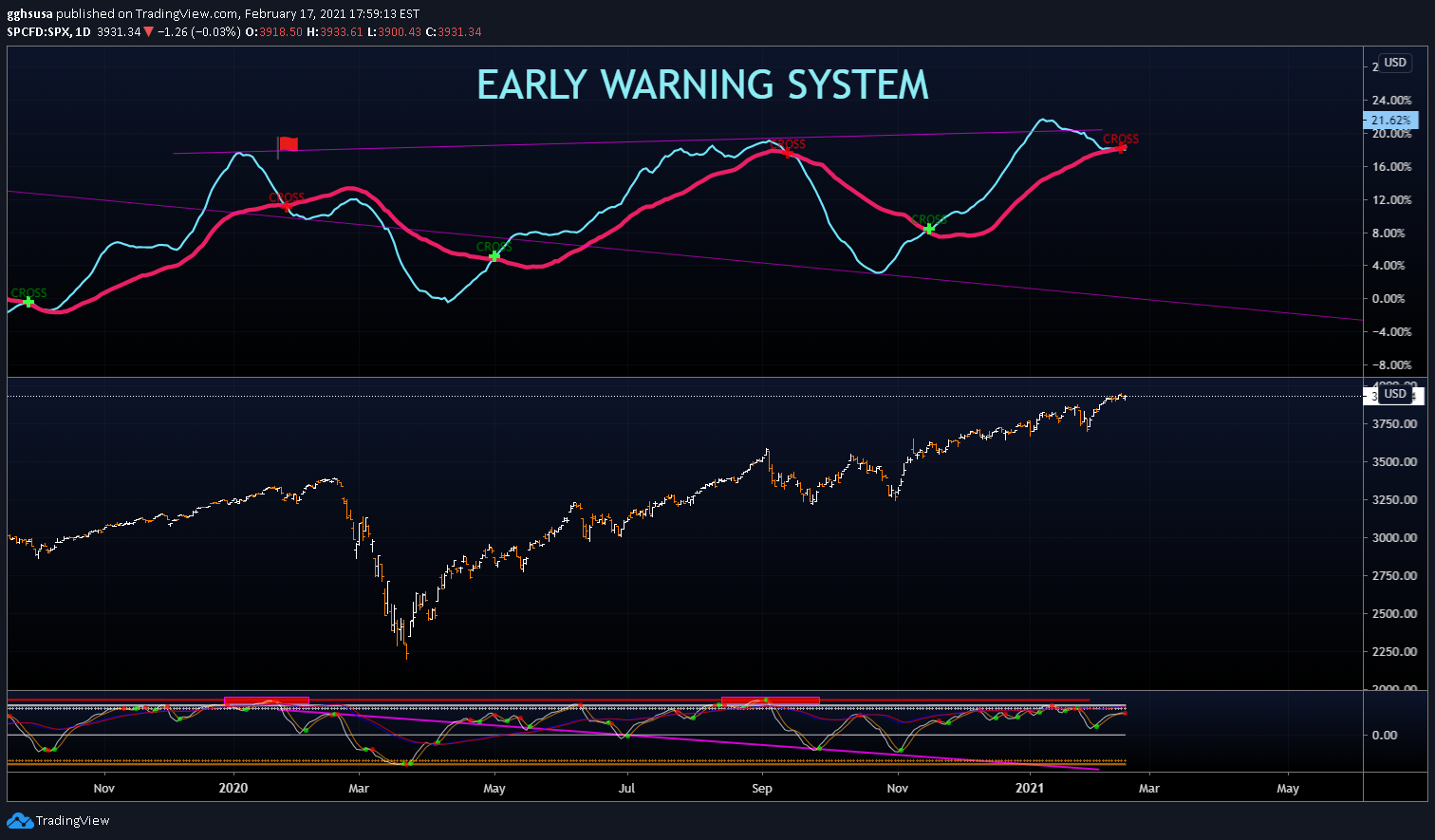Viewport: 1435px width, 840px height.
Task: Click the 2020 label on the time axis
Action: (233, 788)
